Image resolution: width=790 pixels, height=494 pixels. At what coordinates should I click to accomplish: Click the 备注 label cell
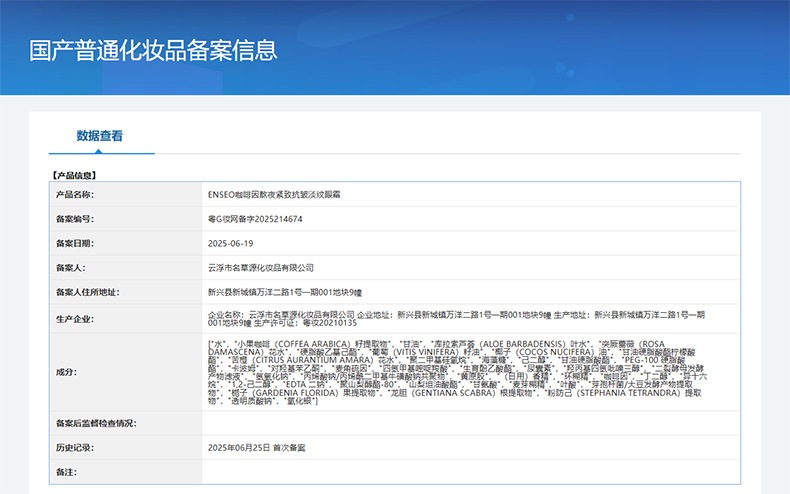pos(125,472)
